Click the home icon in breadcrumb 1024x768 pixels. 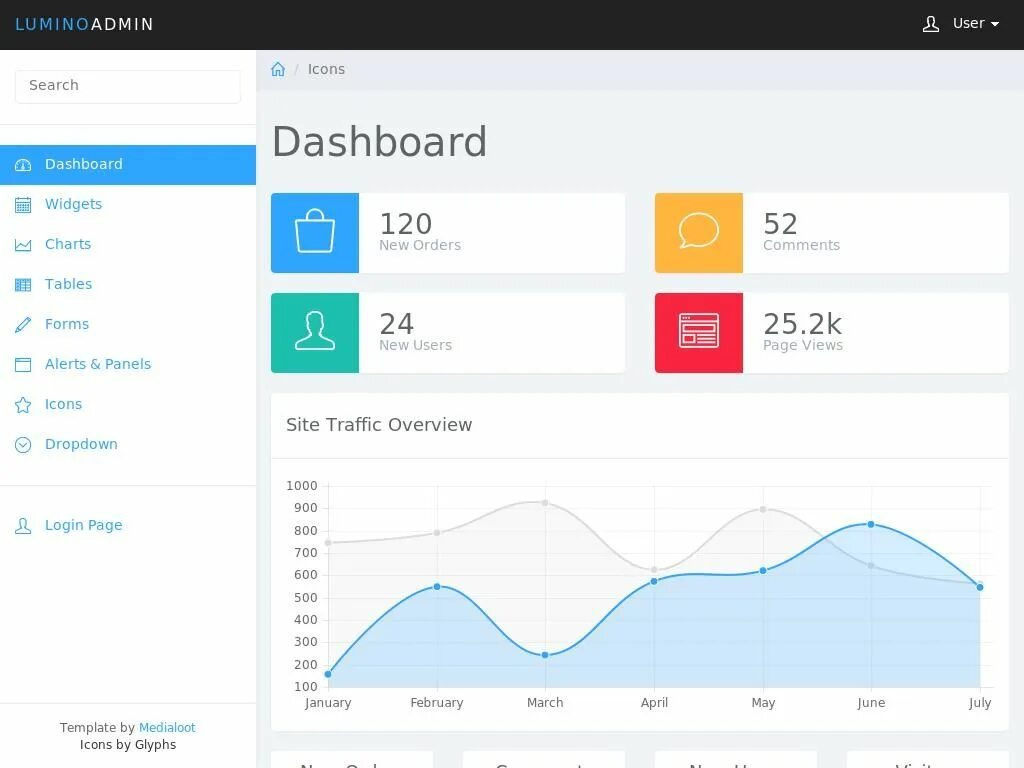[x=278, y=69]
